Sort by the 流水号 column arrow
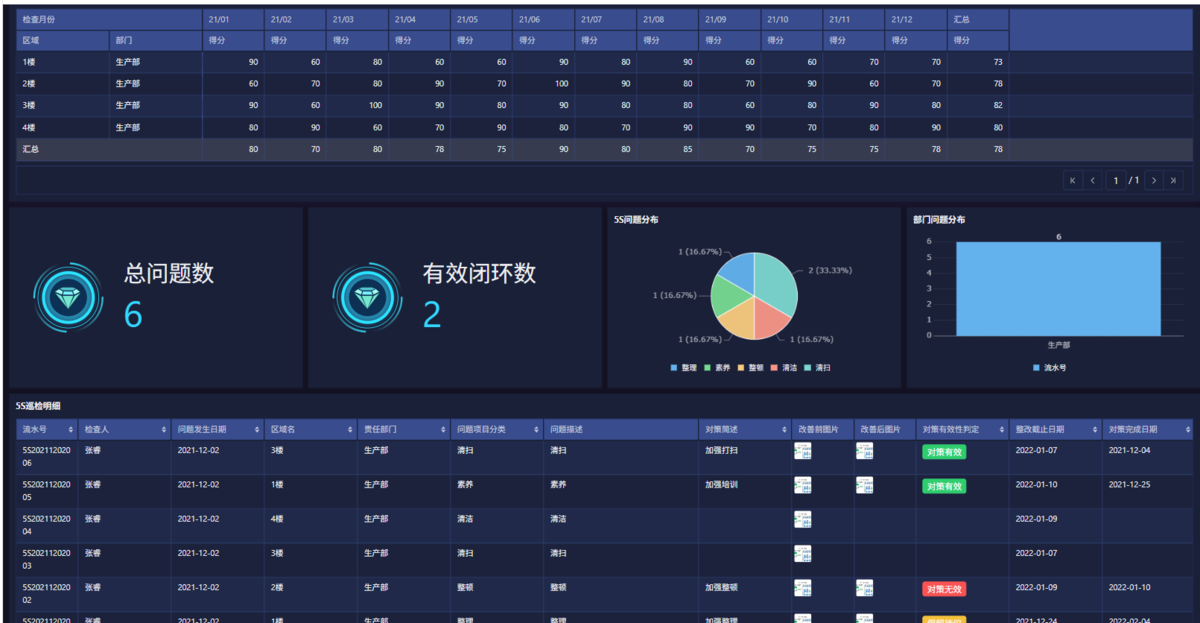Viewport: 1200px width, 623px height. pyautogui.click(x=70, y=429)
